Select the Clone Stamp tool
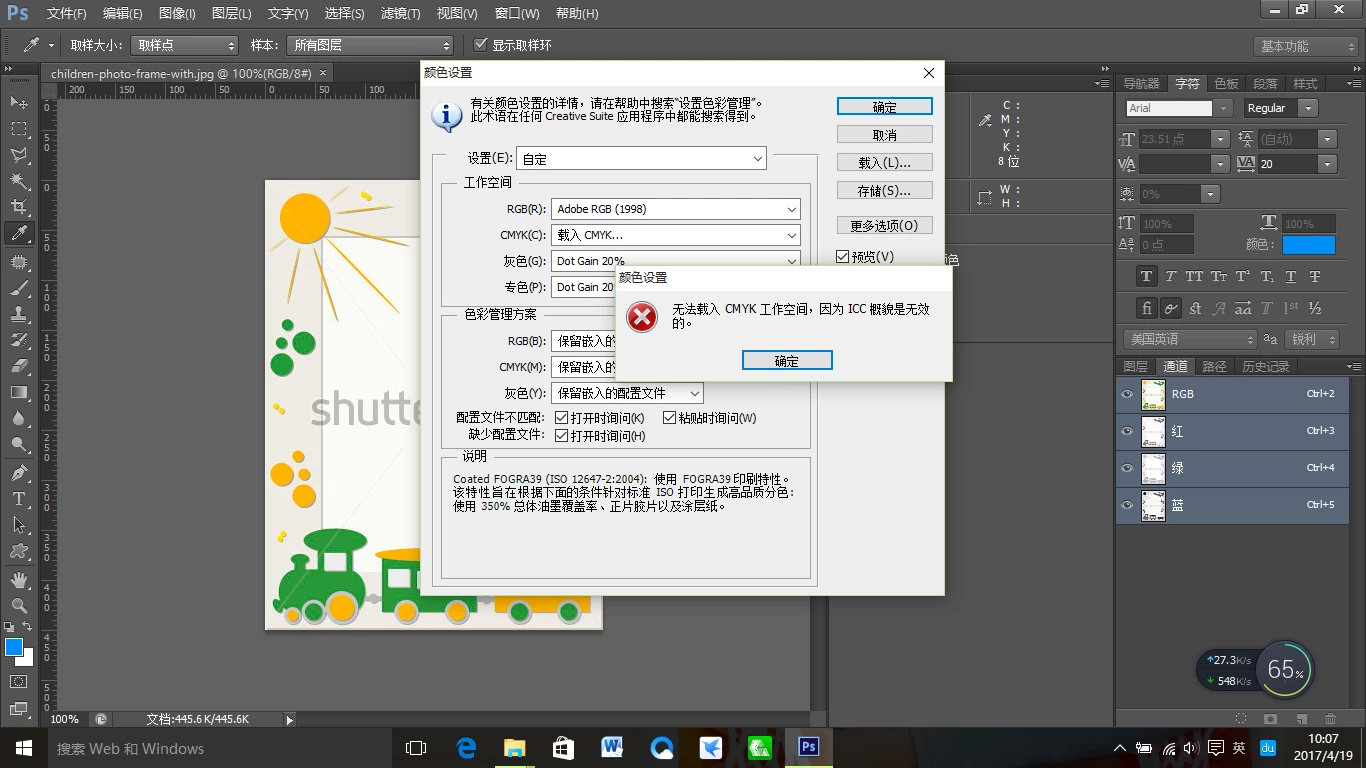 19,314
